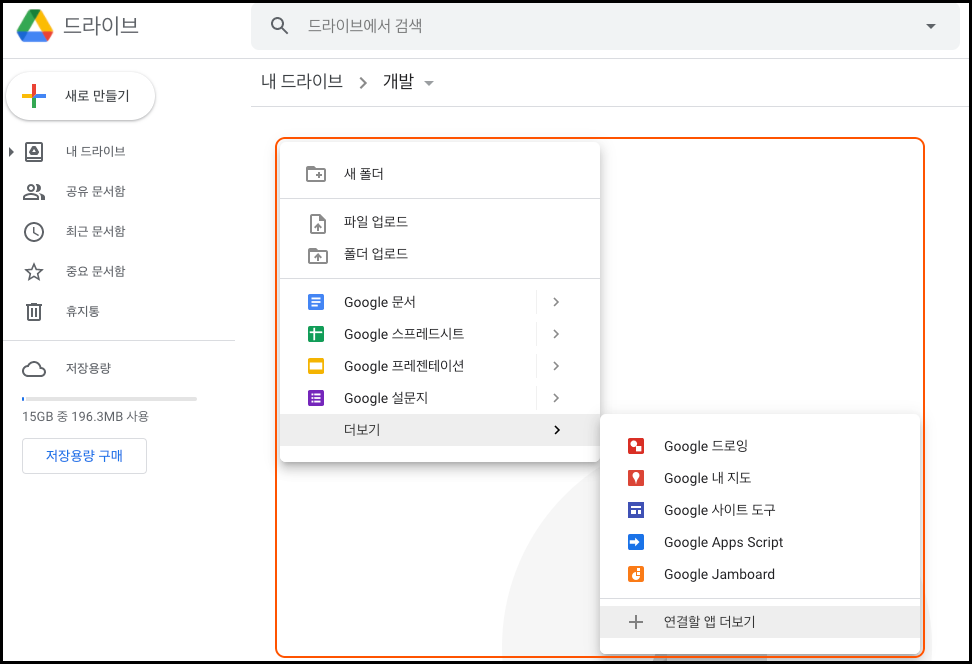Click the Google 내 지도 pin icon
Viewport: 972px width, 664px height.
636,478
